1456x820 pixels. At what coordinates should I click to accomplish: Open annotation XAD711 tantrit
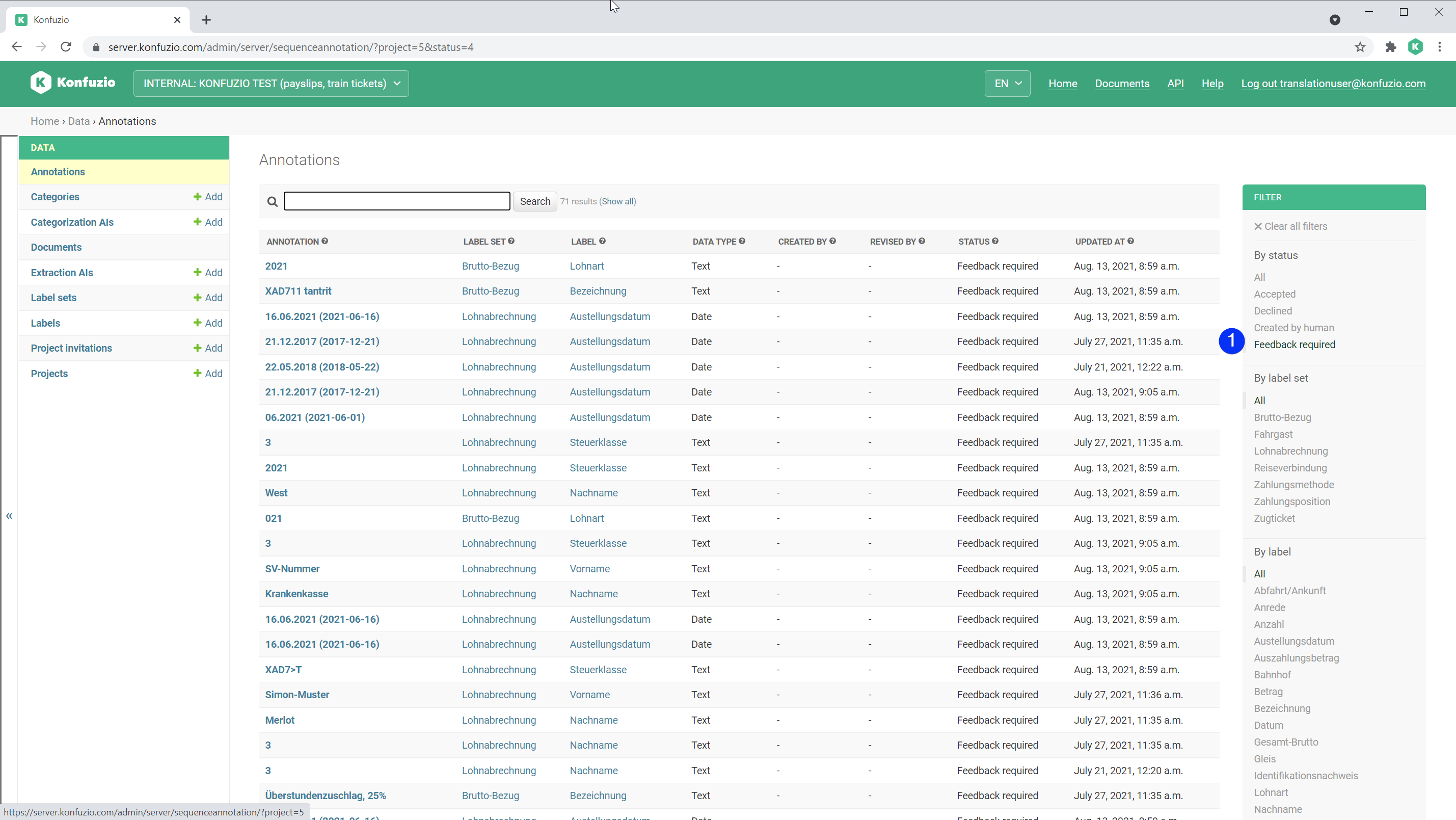point(298,291)
